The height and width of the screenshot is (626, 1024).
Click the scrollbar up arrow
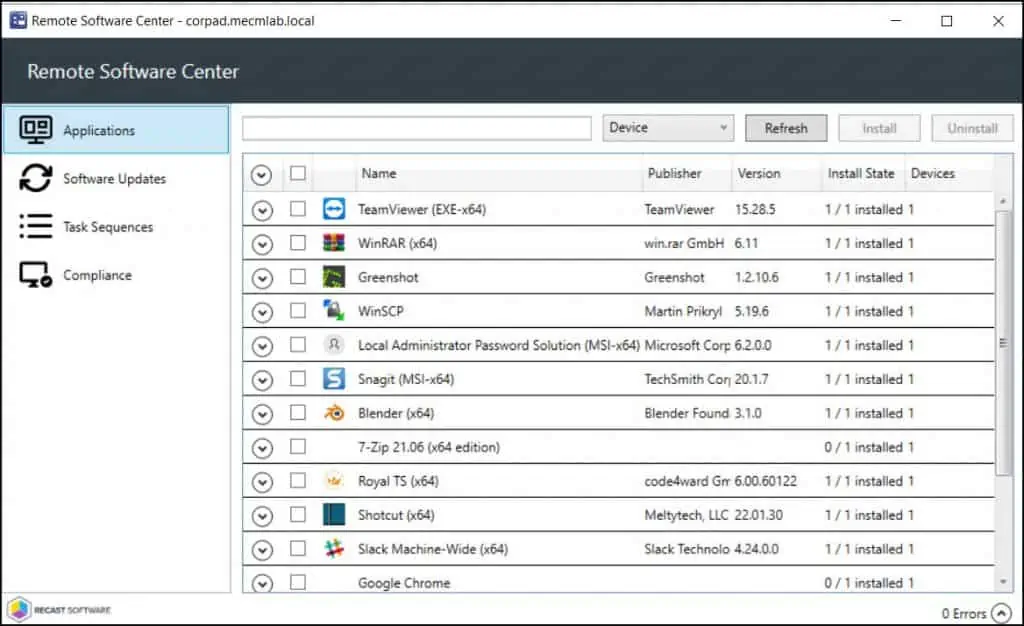click(1003, 201)
